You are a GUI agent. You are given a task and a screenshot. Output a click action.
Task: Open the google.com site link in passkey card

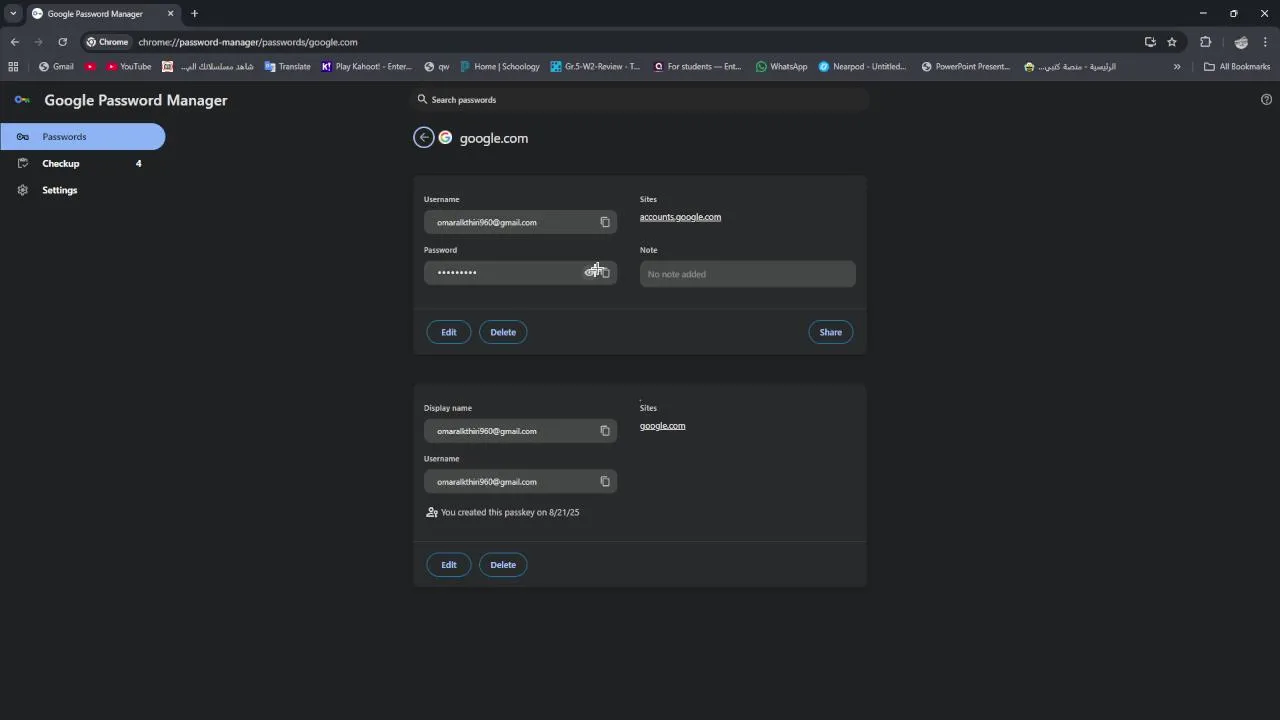(662, 426)
